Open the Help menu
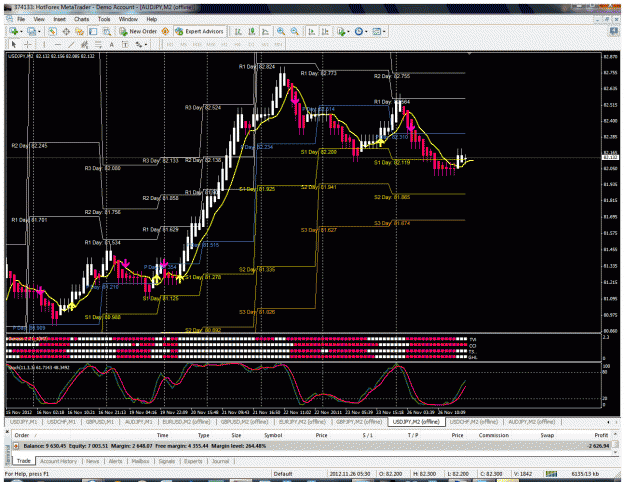 point(151,19)
